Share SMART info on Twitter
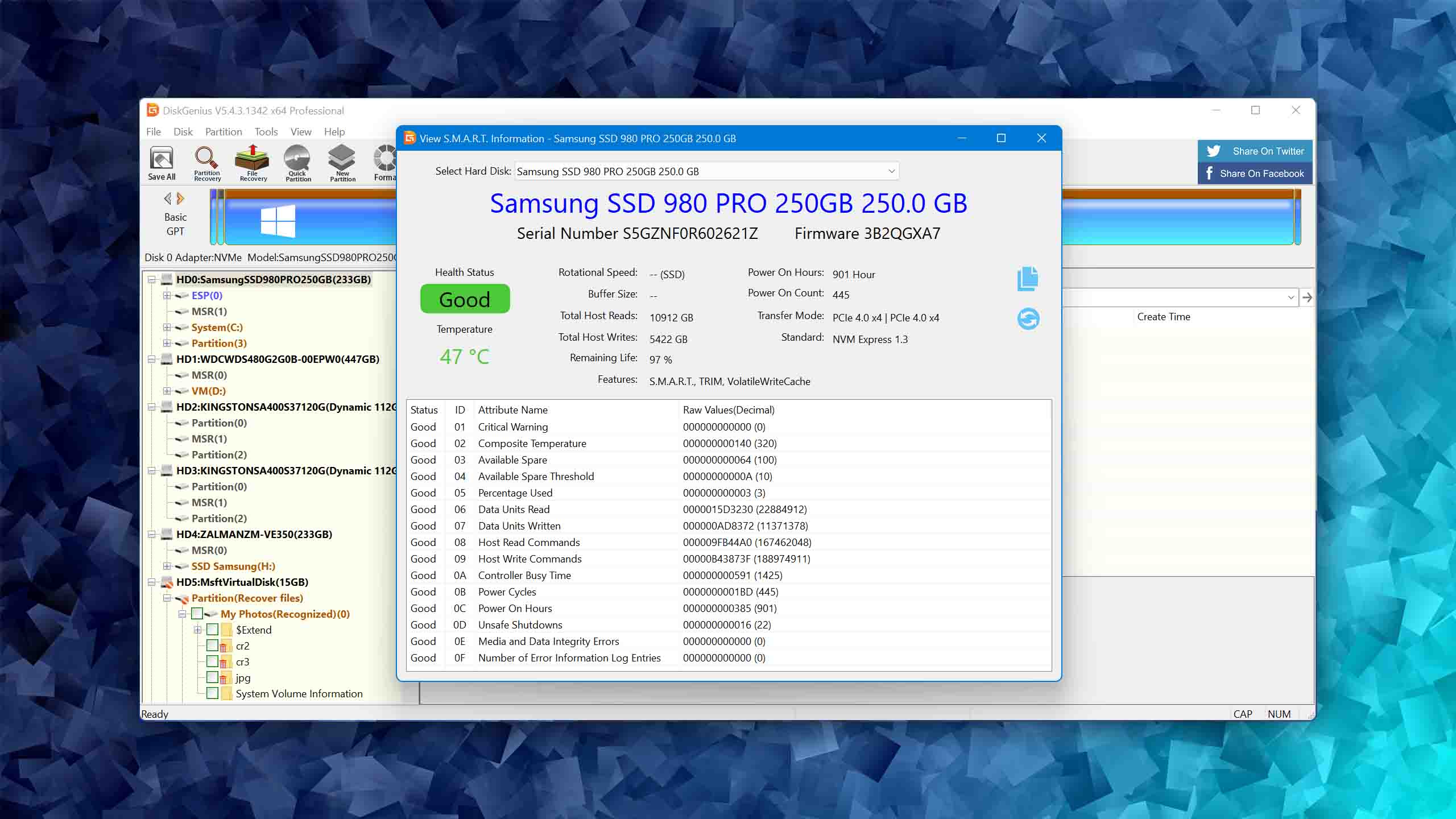This screenshot has height=819, width=1456. tap(1253, 151)
